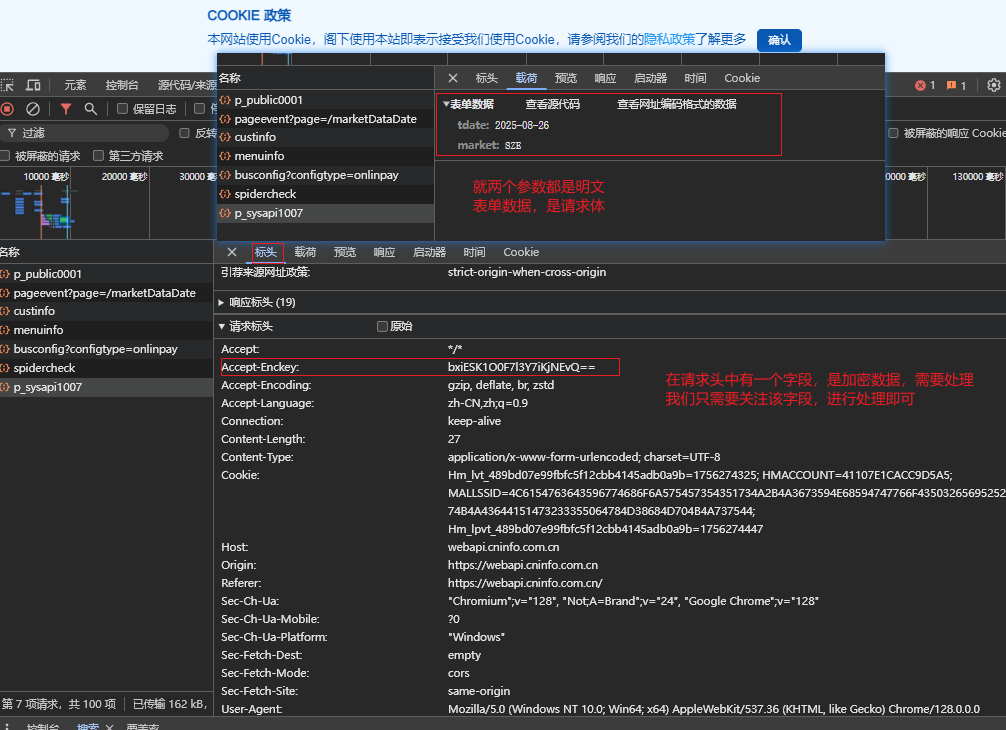Open 预览 tab in lower pane

[345, 252]
